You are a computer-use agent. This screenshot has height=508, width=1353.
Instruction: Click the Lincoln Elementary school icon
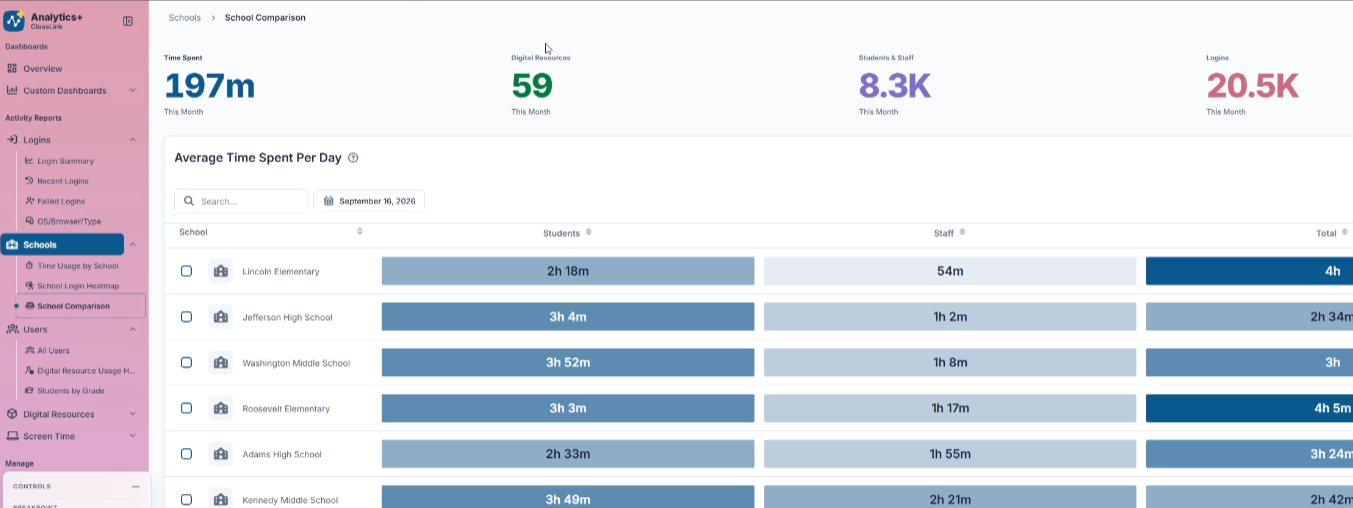[x=220, y=271]
